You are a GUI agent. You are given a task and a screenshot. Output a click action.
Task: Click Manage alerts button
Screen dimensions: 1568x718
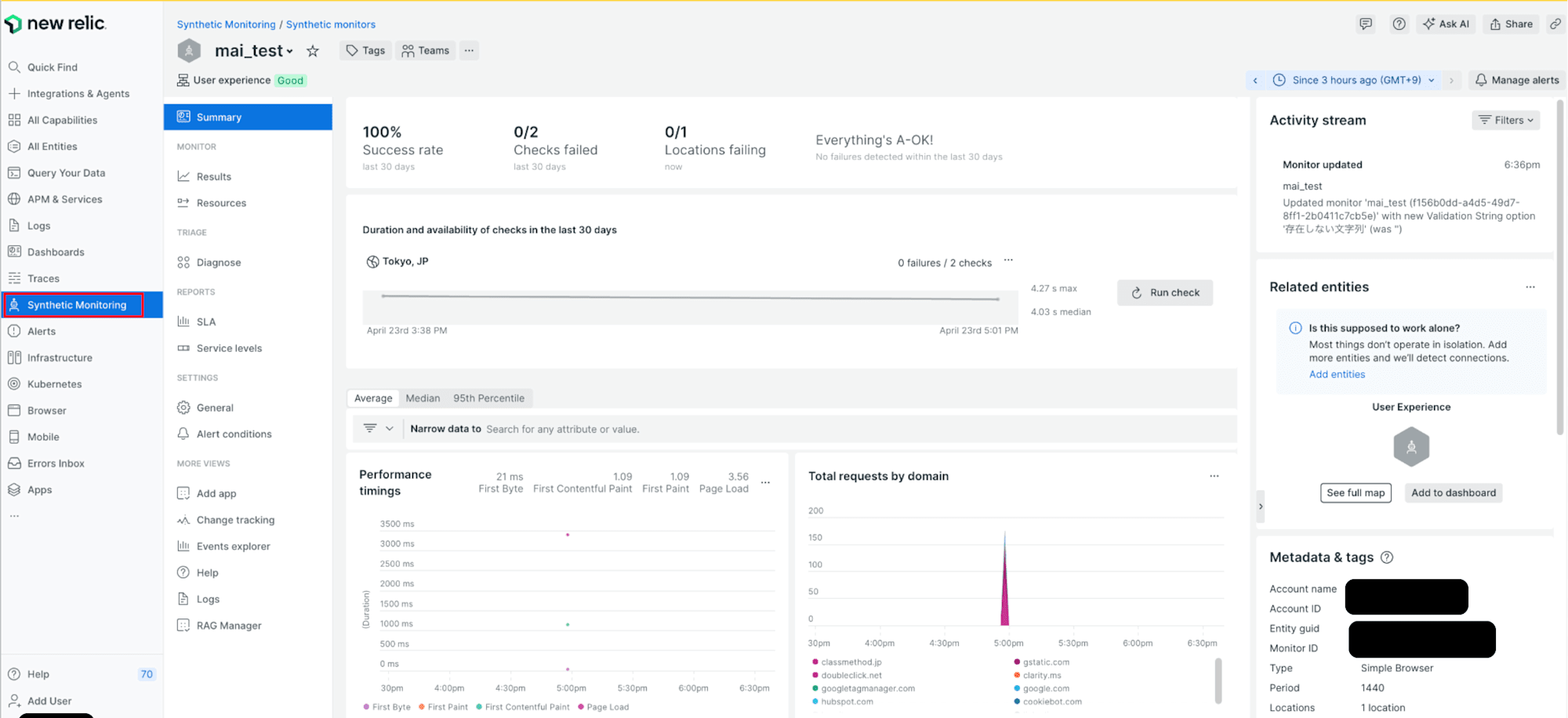[1517, 80]
